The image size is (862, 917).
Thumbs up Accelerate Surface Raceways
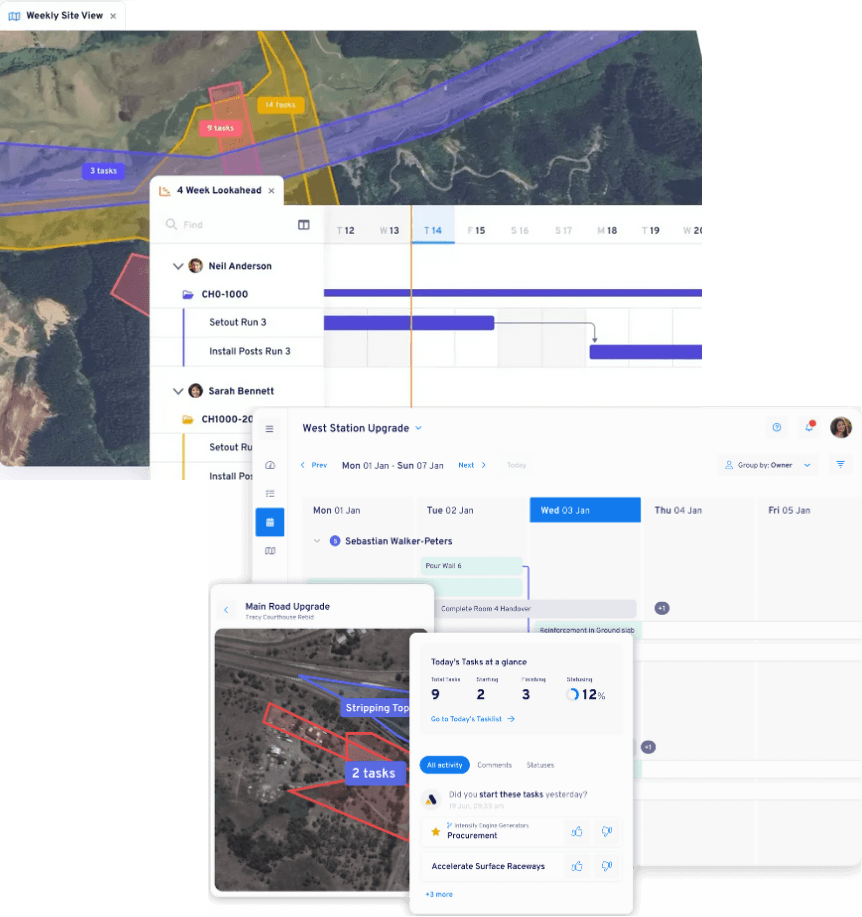577,866
